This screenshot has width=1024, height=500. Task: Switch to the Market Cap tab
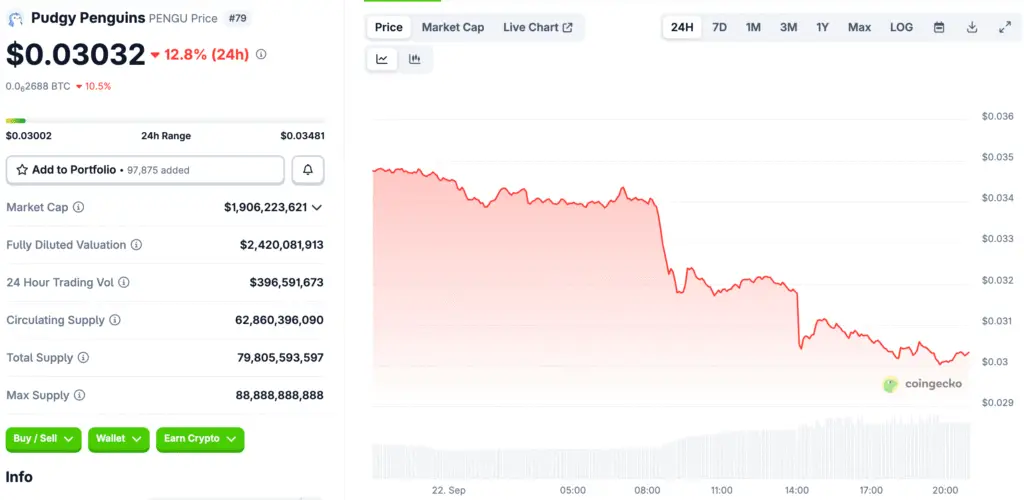tap(453, 27)
